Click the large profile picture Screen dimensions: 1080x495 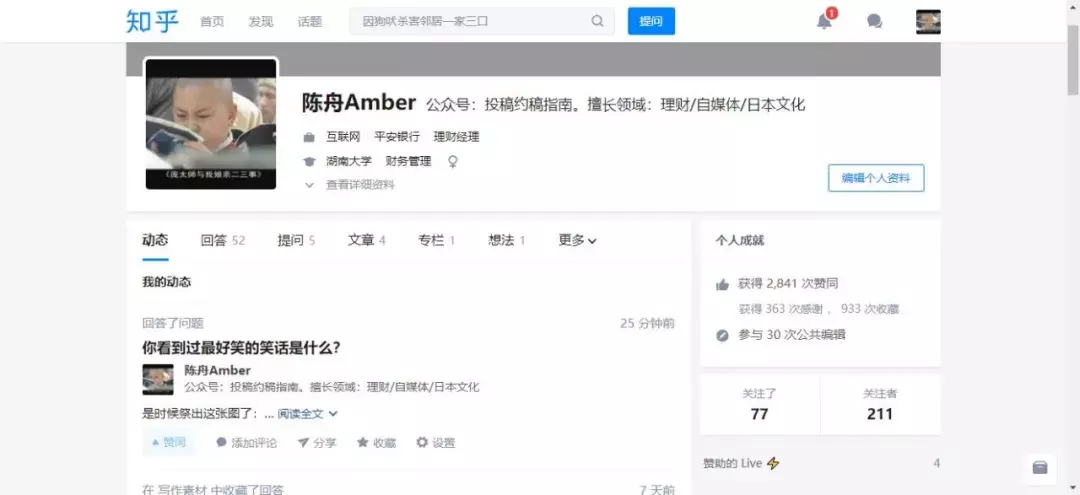tap(211, 124)
